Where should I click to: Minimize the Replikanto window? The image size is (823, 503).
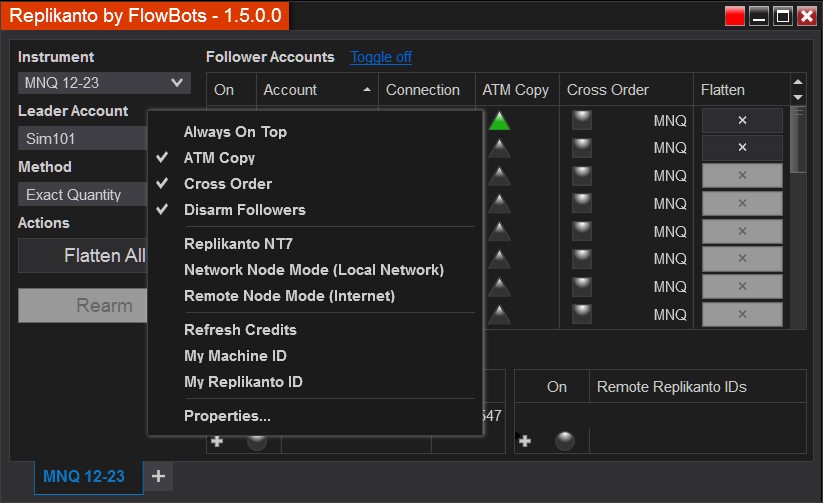tap(759, 16)
